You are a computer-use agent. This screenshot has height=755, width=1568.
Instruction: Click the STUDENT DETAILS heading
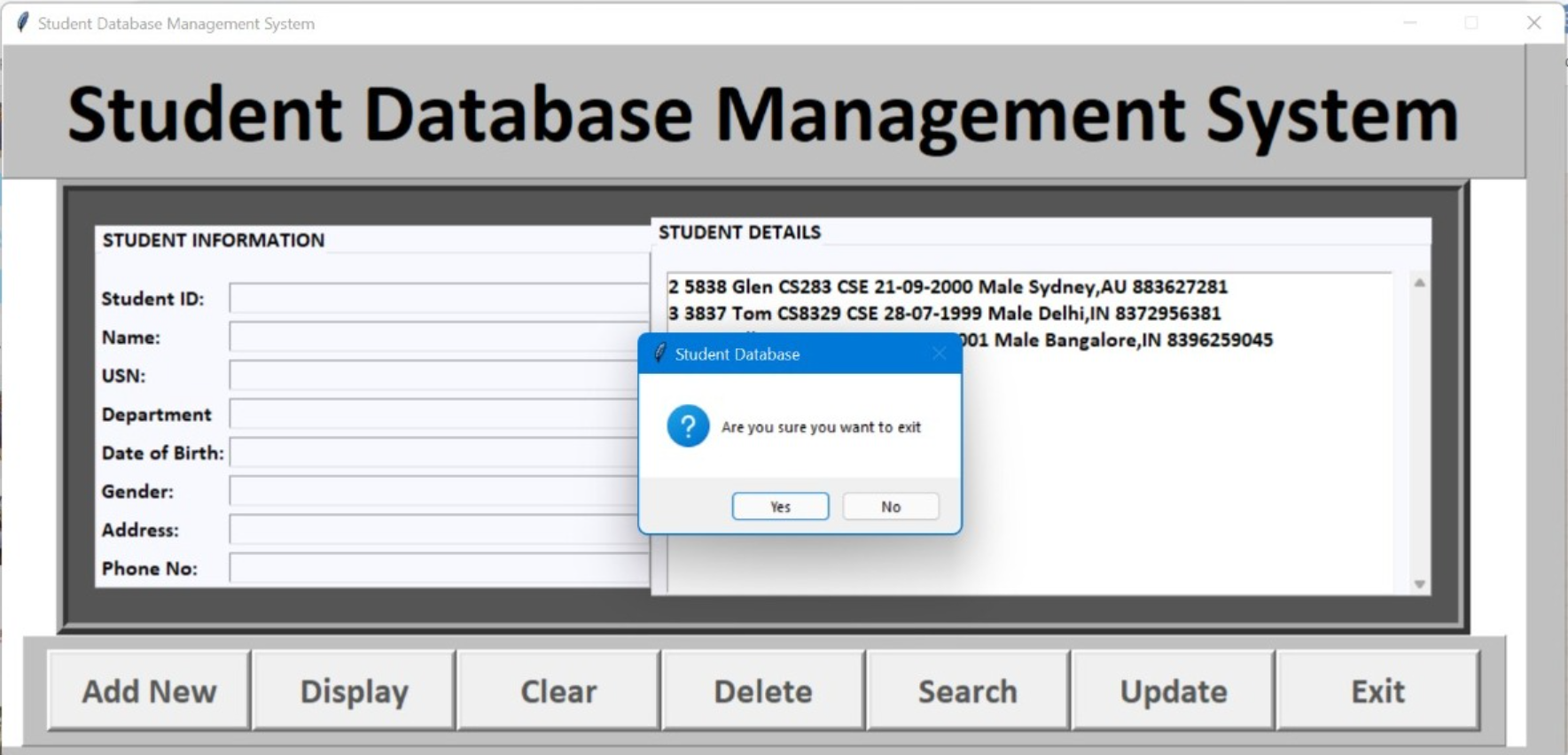(x=739, y=232)
